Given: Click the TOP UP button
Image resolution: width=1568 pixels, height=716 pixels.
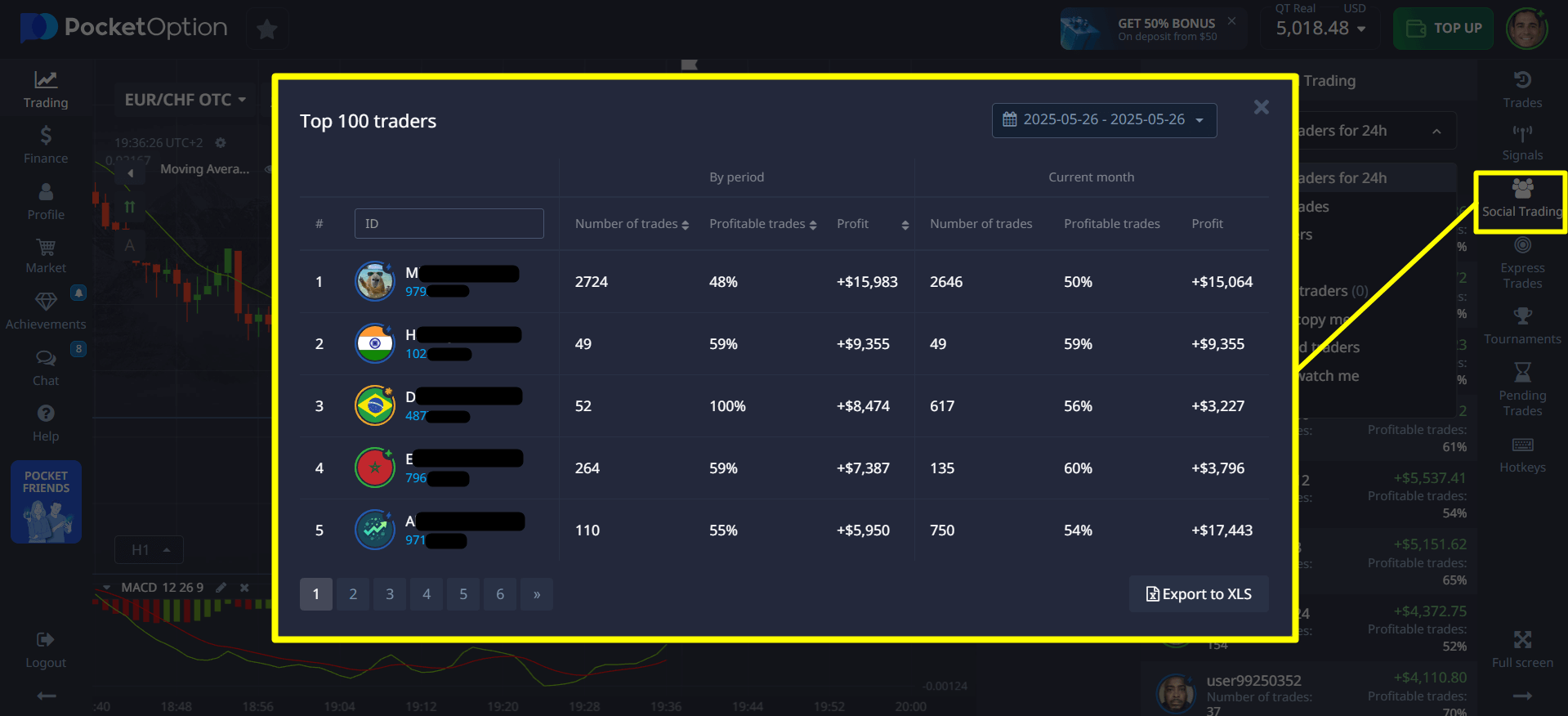Looking at the screenshot, I should tap(1443, 29).
